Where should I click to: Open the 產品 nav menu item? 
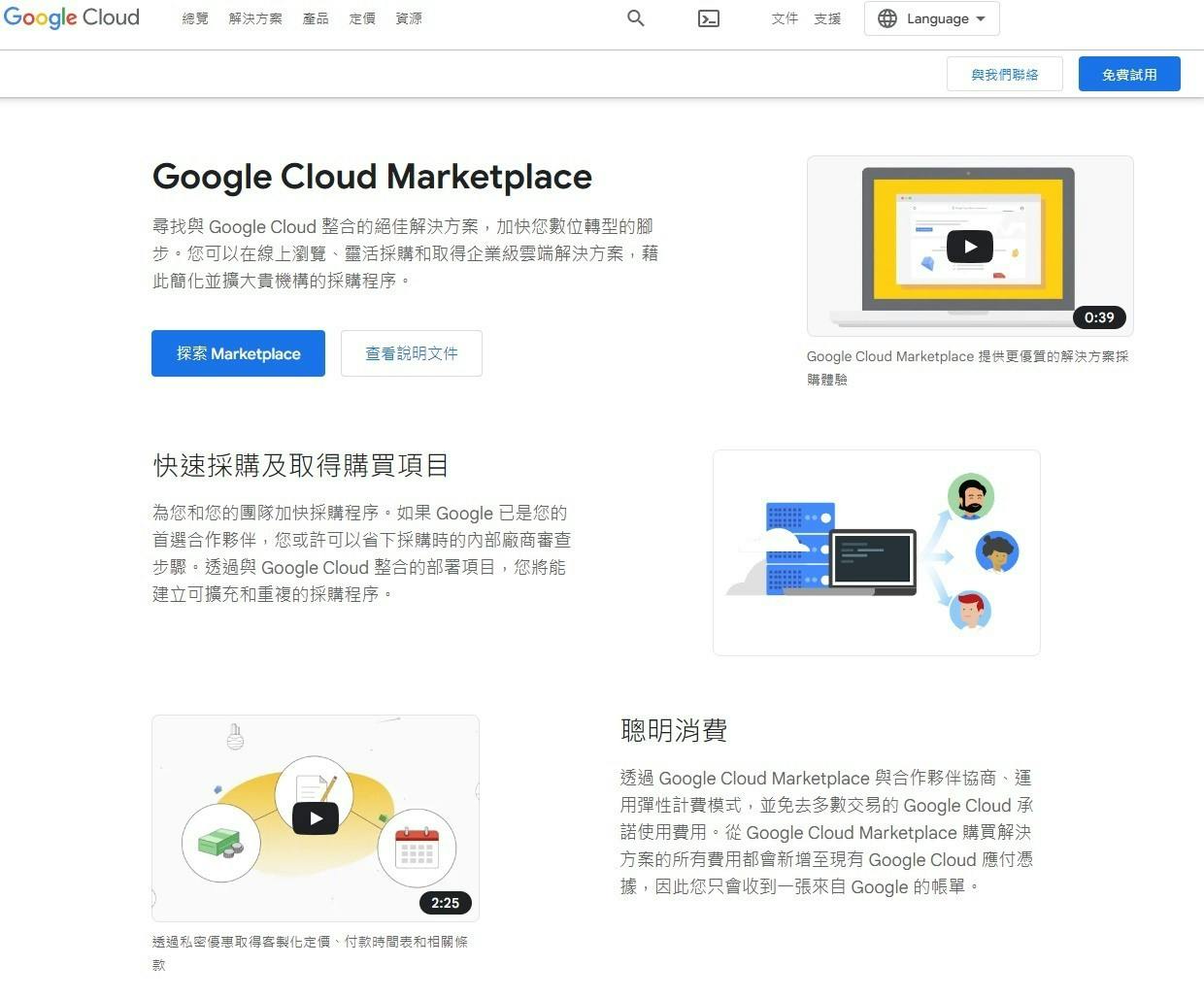(x=316, y=18)
